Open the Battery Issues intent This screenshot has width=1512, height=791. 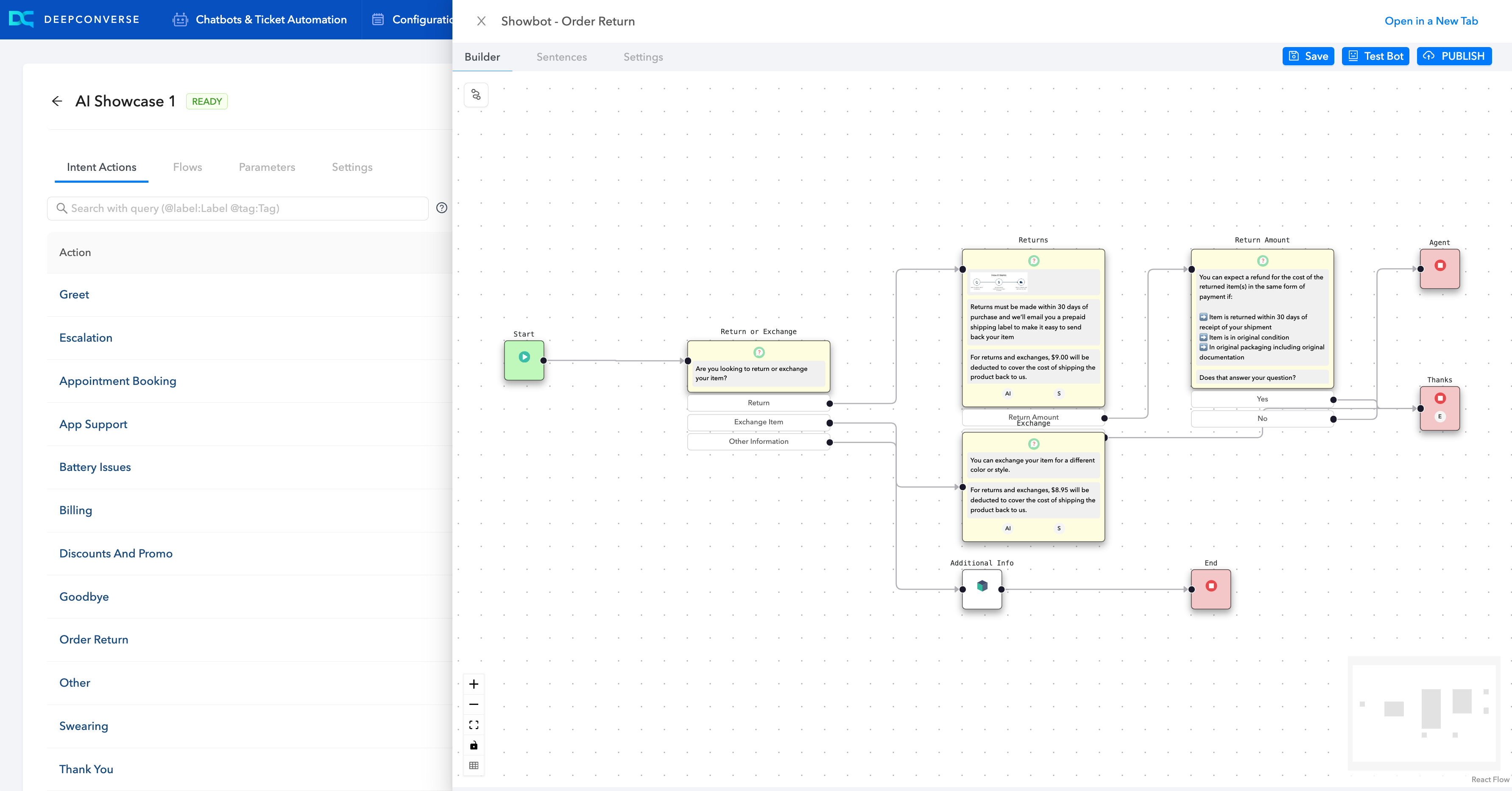click(x=95, y=467)
